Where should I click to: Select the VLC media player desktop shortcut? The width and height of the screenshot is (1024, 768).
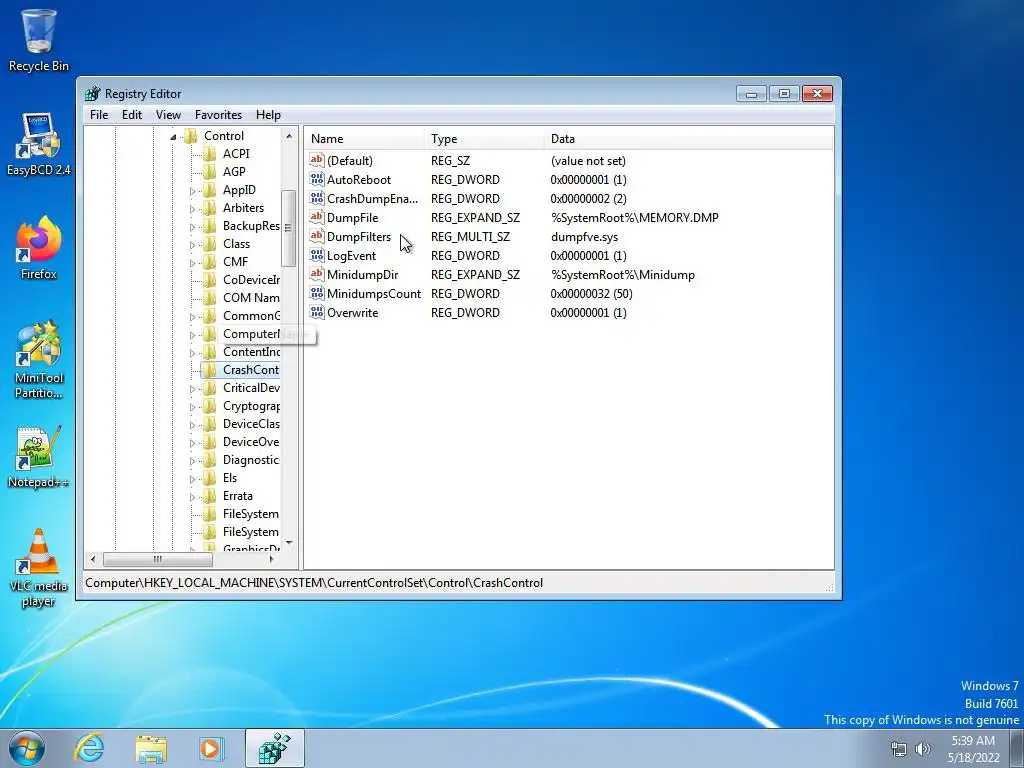coord(38,568)
